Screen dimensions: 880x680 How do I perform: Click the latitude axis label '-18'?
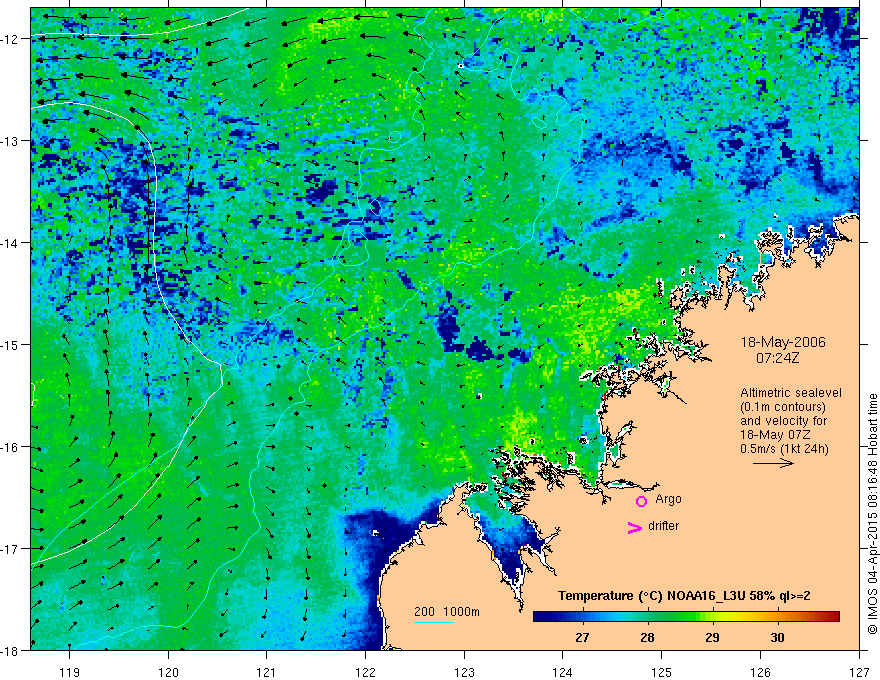pyautogui.click(x=11, y=651)
